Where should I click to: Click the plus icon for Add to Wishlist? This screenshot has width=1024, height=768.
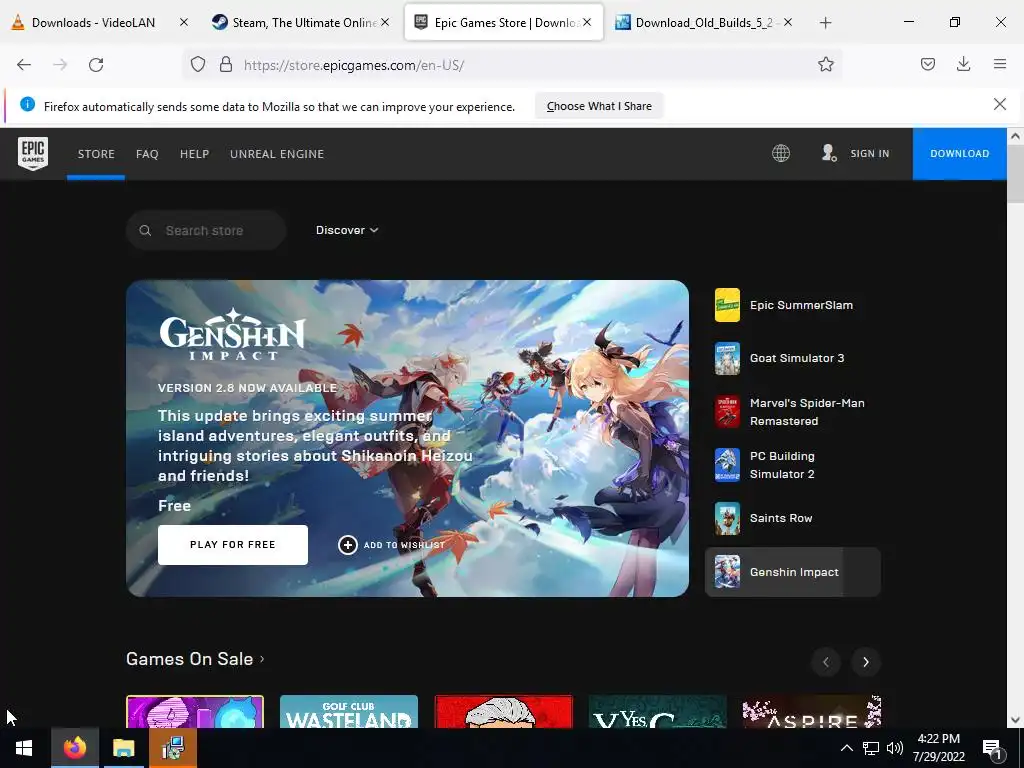tap(347, 545)
